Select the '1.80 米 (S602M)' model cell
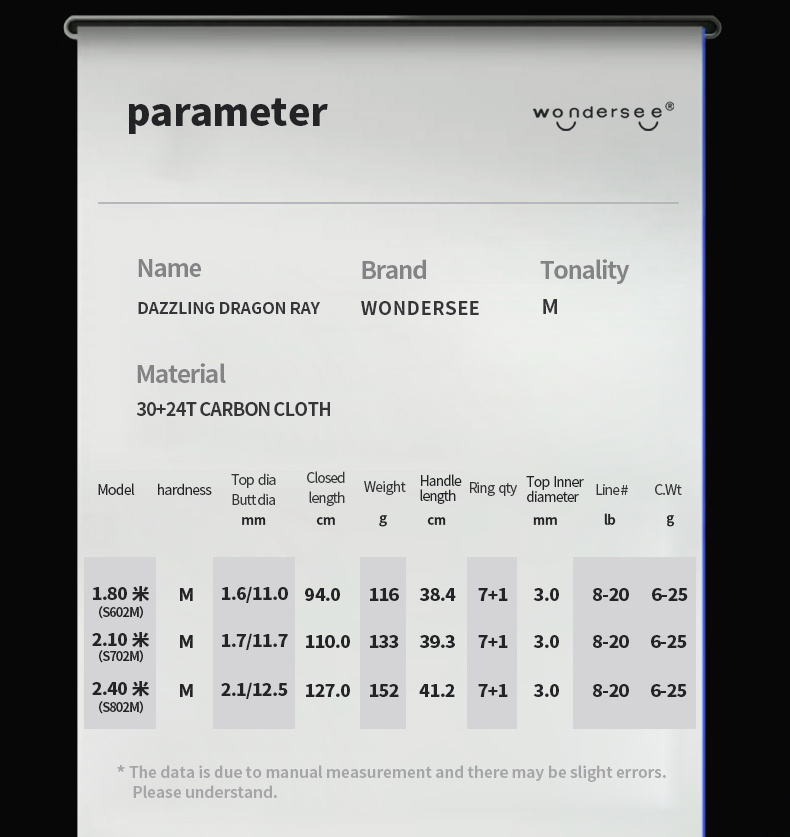Image resolution: width=790 pixels, height=837 pixels. (x=121, y=602)
